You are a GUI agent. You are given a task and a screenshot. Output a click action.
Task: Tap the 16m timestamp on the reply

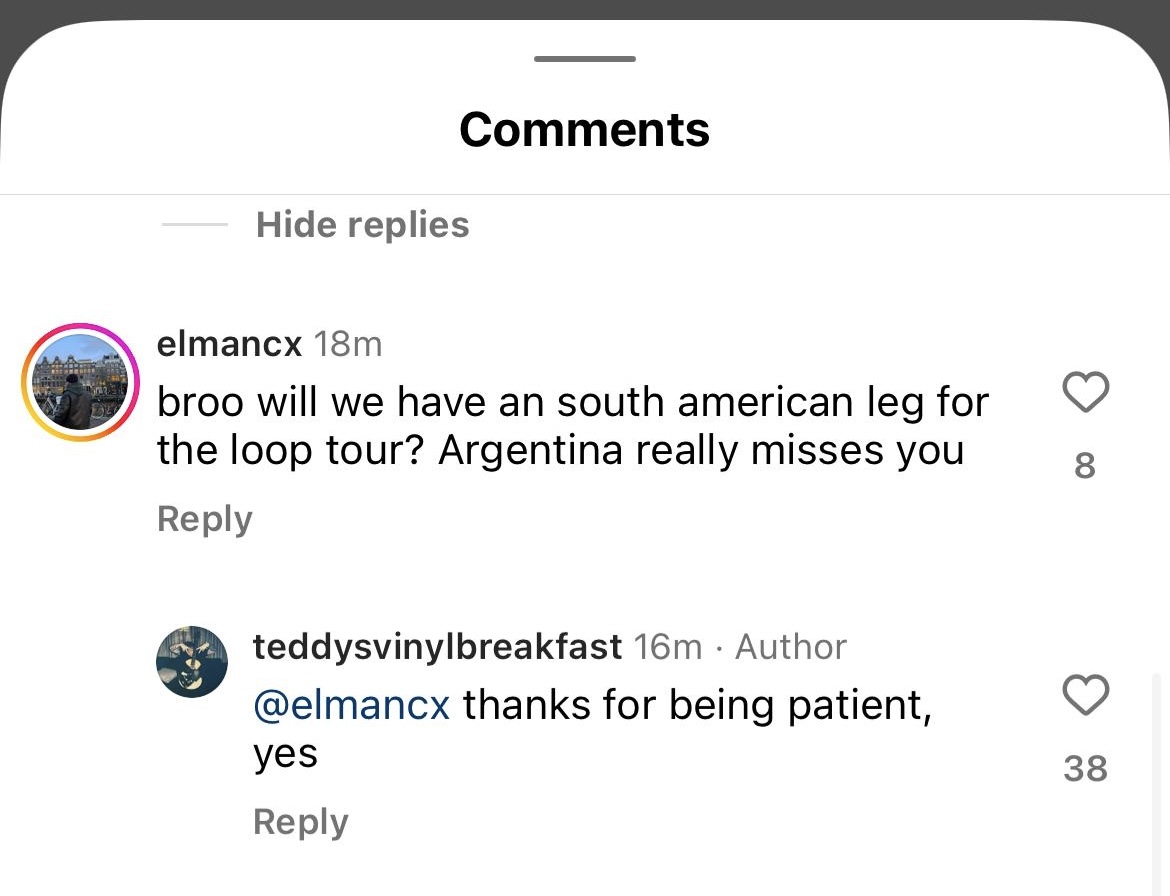coord(668,647)
